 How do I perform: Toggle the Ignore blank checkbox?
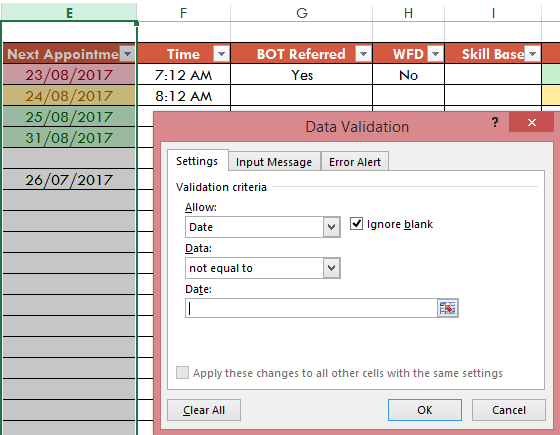(x=356, y=224)
